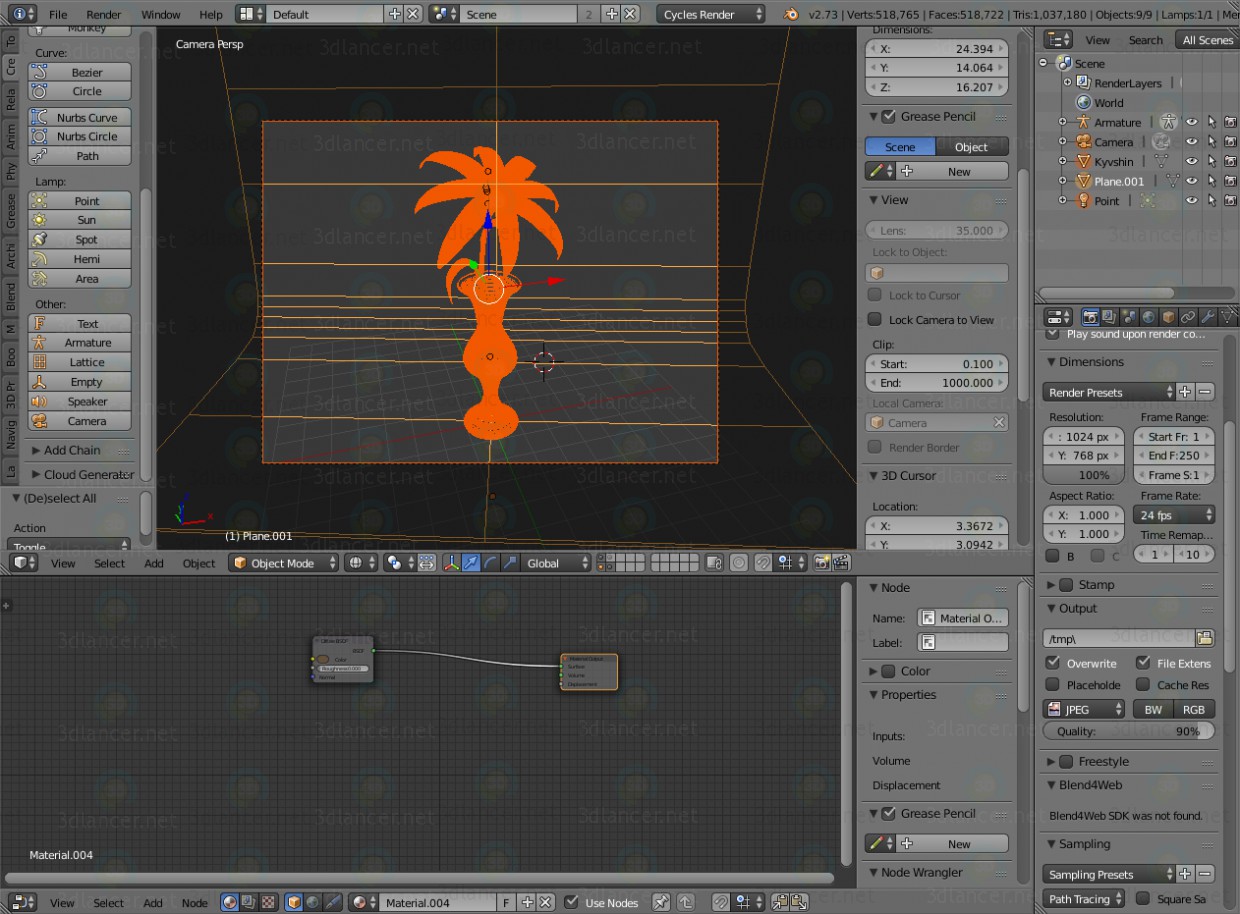This screenshot has width=1240, height=914.
Task: Click the Object button under Grease Pencil
Action: click(971, 147)
